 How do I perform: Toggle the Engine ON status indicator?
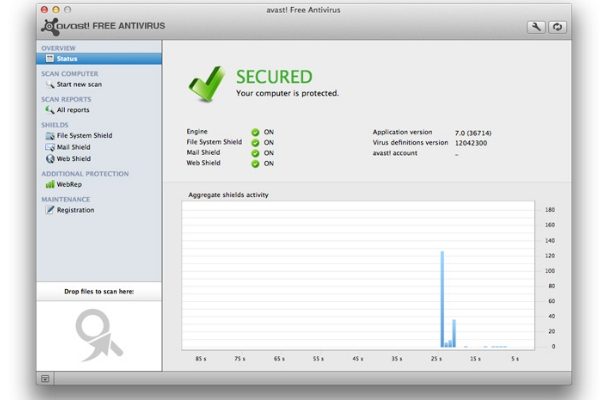(255, 132)
